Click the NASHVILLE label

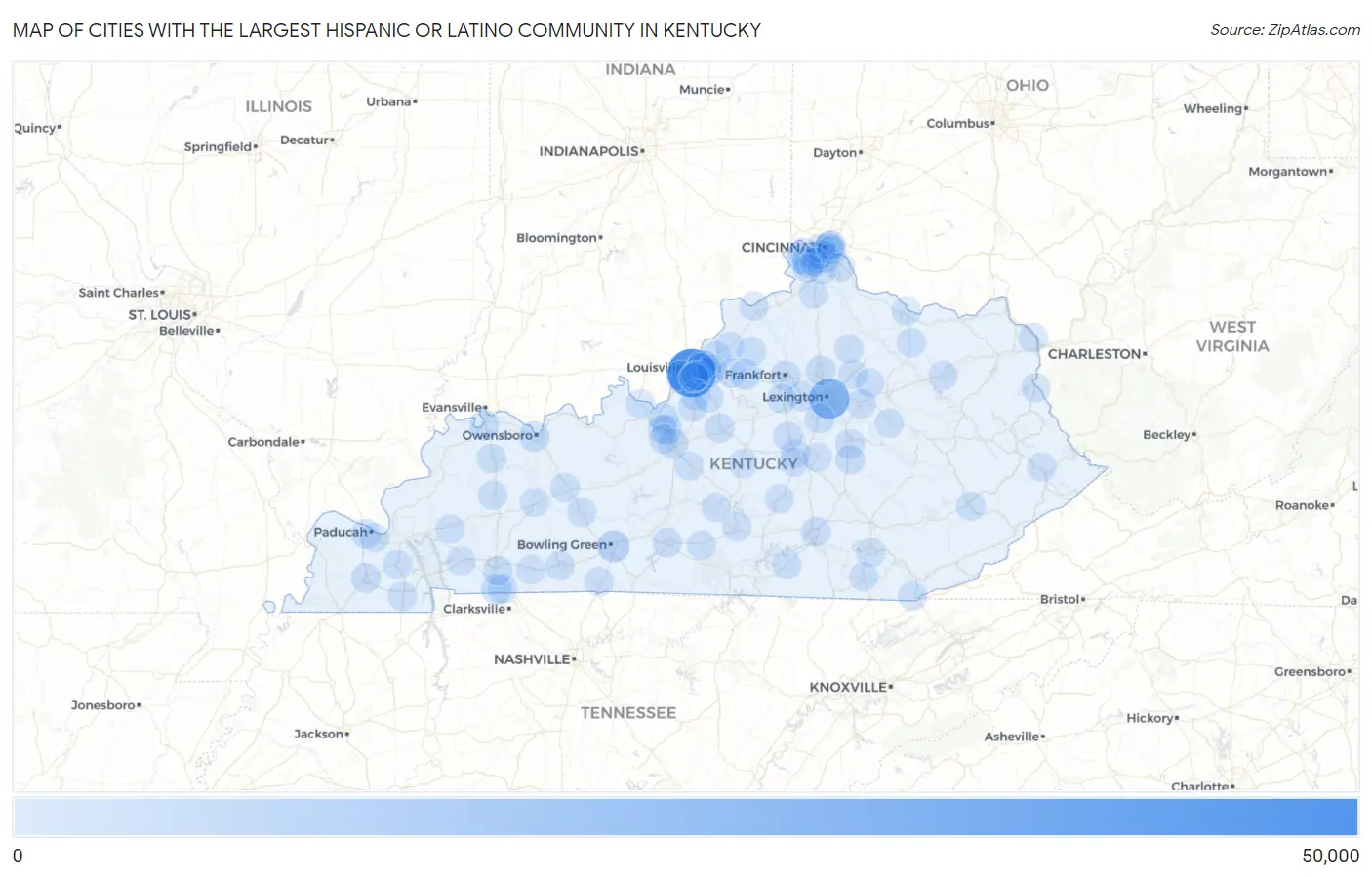click(x=532, y=659)
